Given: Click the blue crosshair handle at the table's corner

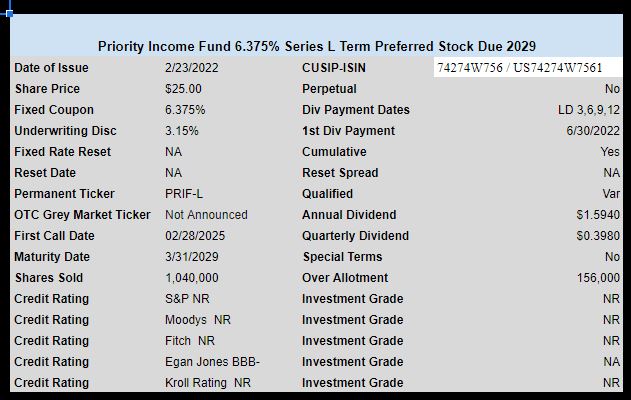Looking at the screenshot, I should tap(9, 13).
